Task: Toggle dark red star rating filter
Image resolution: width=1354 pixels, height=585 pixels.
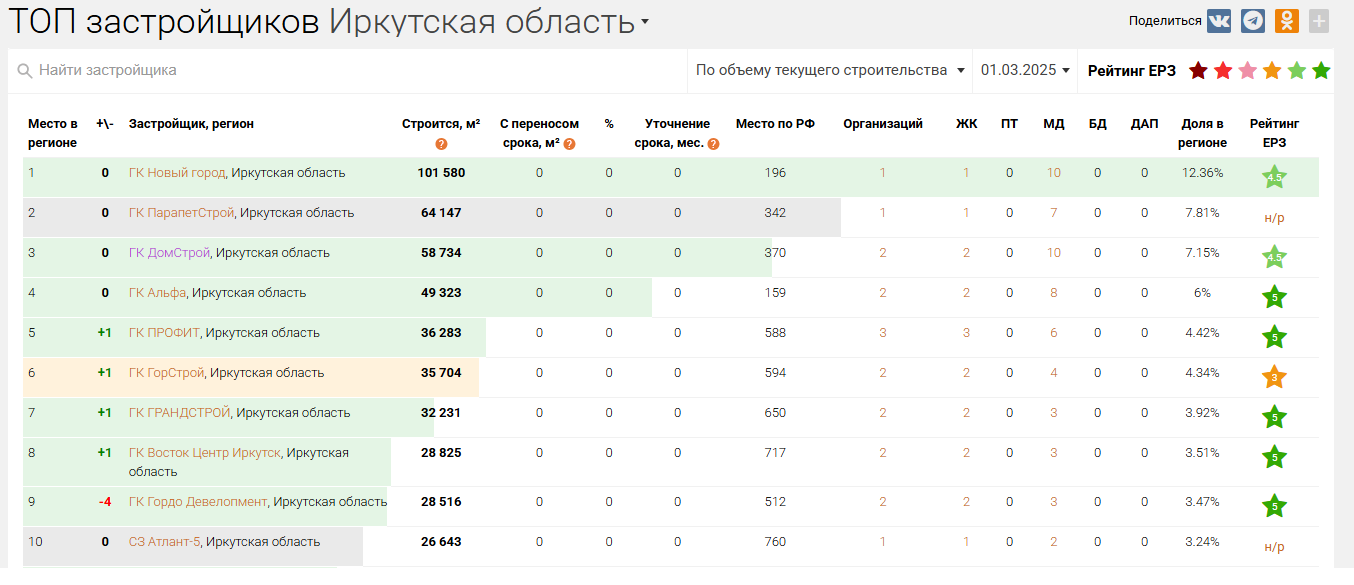Action: [x=1198, y=71]
